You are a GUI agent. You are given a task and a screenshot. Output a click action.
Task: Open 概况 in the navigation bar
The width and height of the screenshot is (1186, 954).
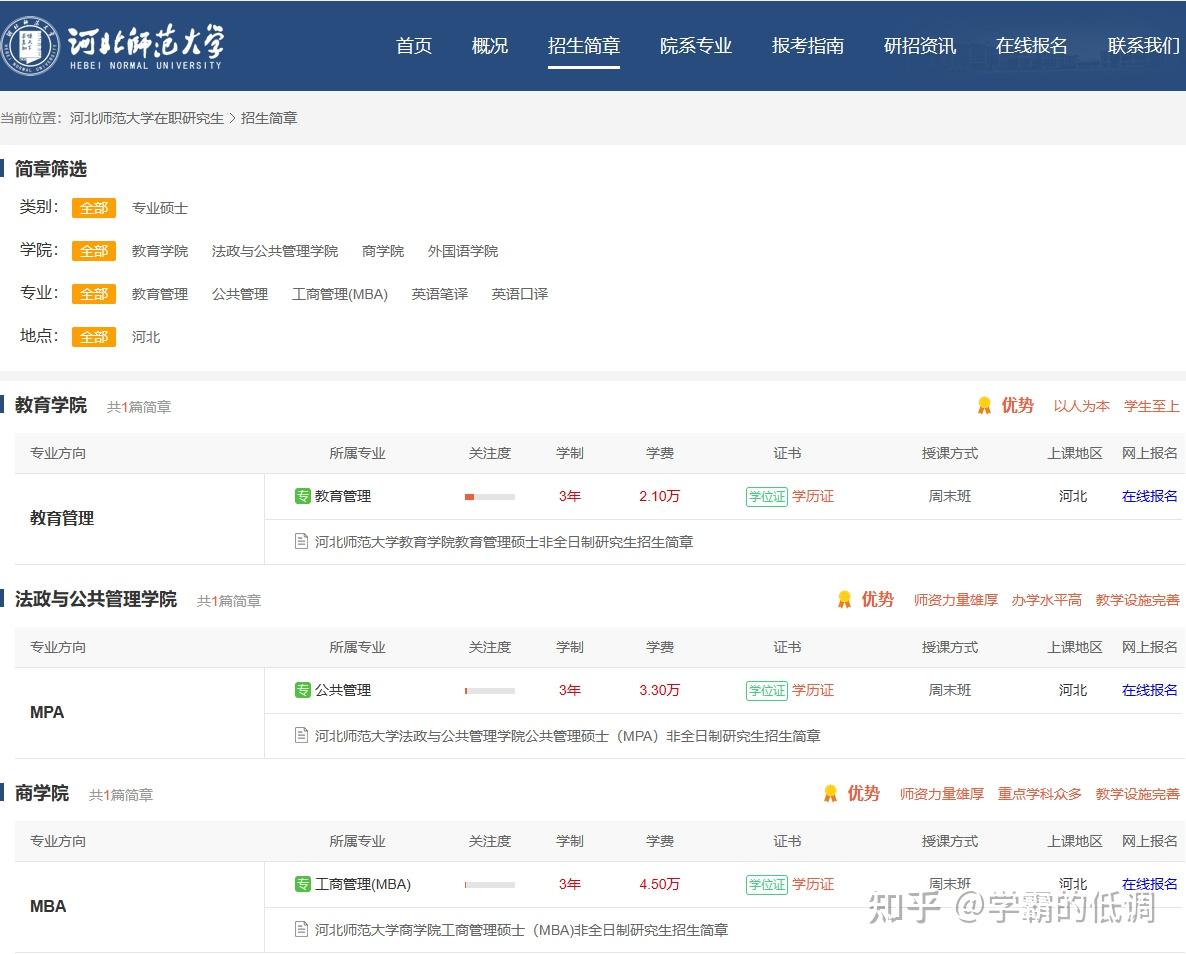(489, 45)
